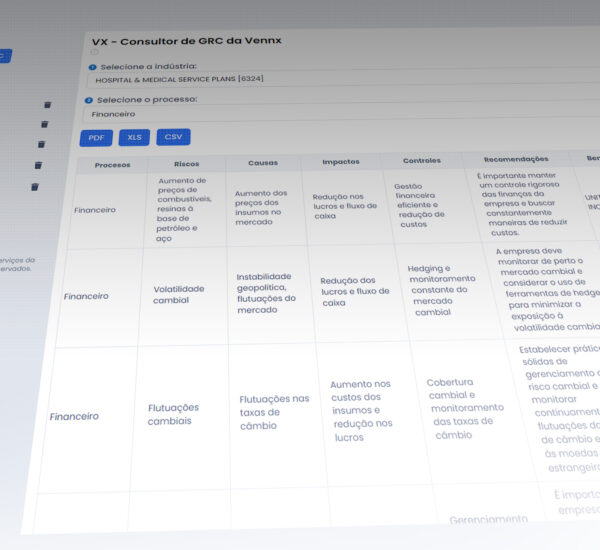Screen dimensions: 600x550
Task: Click the impact cell 'Redução nos lucros e fluxo de caixa'
Action: coord(344,206)
